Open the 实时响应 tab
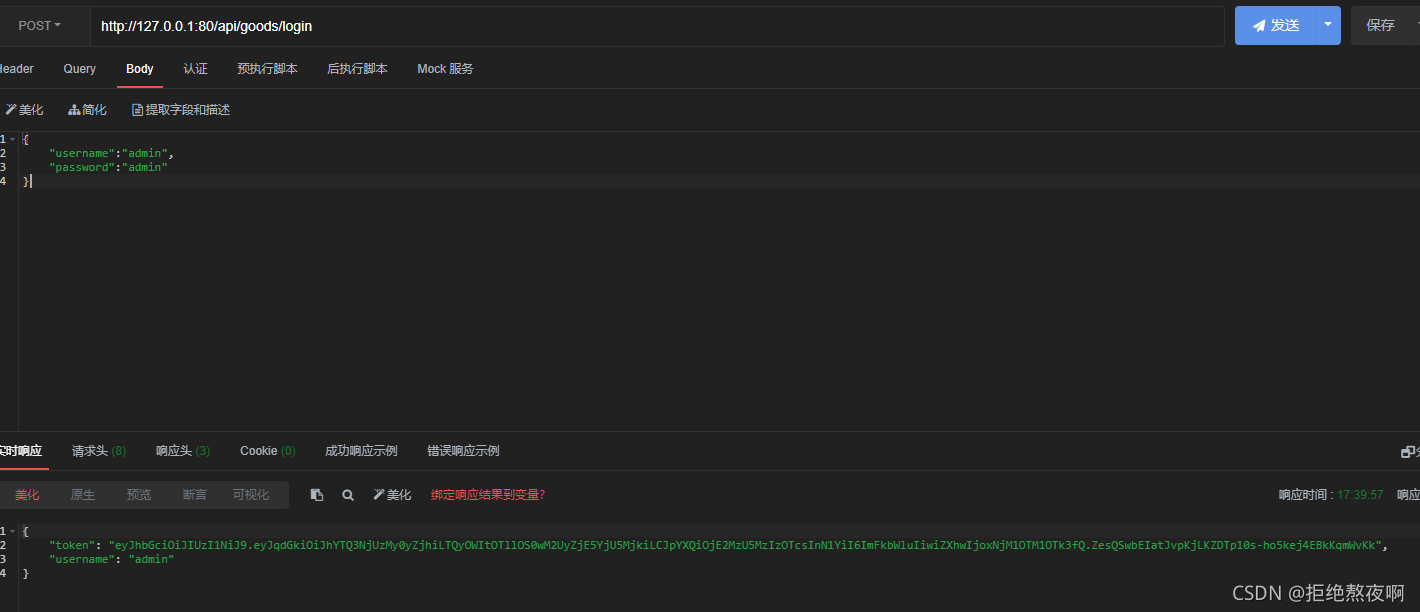The image size is (1420, 612). 20,451
